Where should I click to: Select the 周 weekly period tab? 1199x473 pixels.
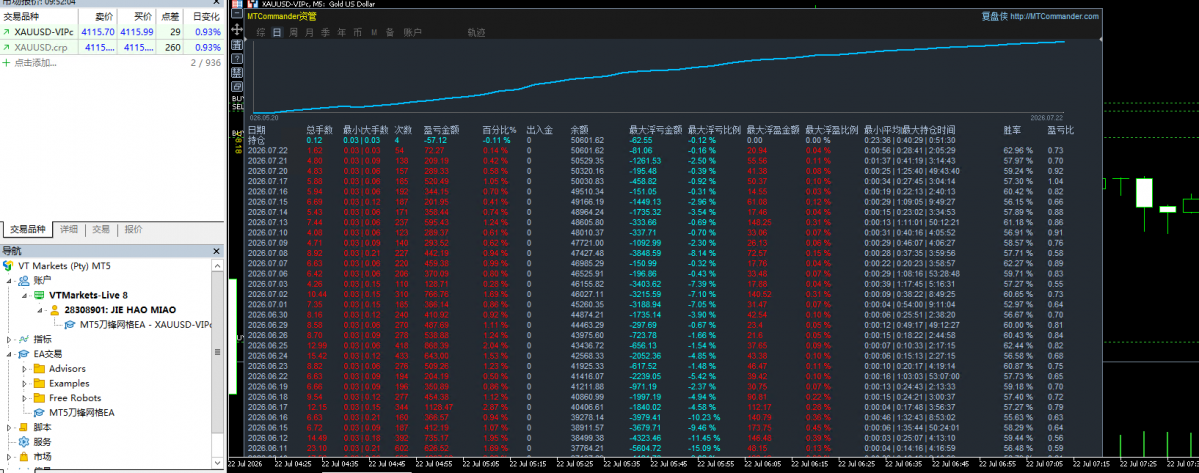(294, 33)
